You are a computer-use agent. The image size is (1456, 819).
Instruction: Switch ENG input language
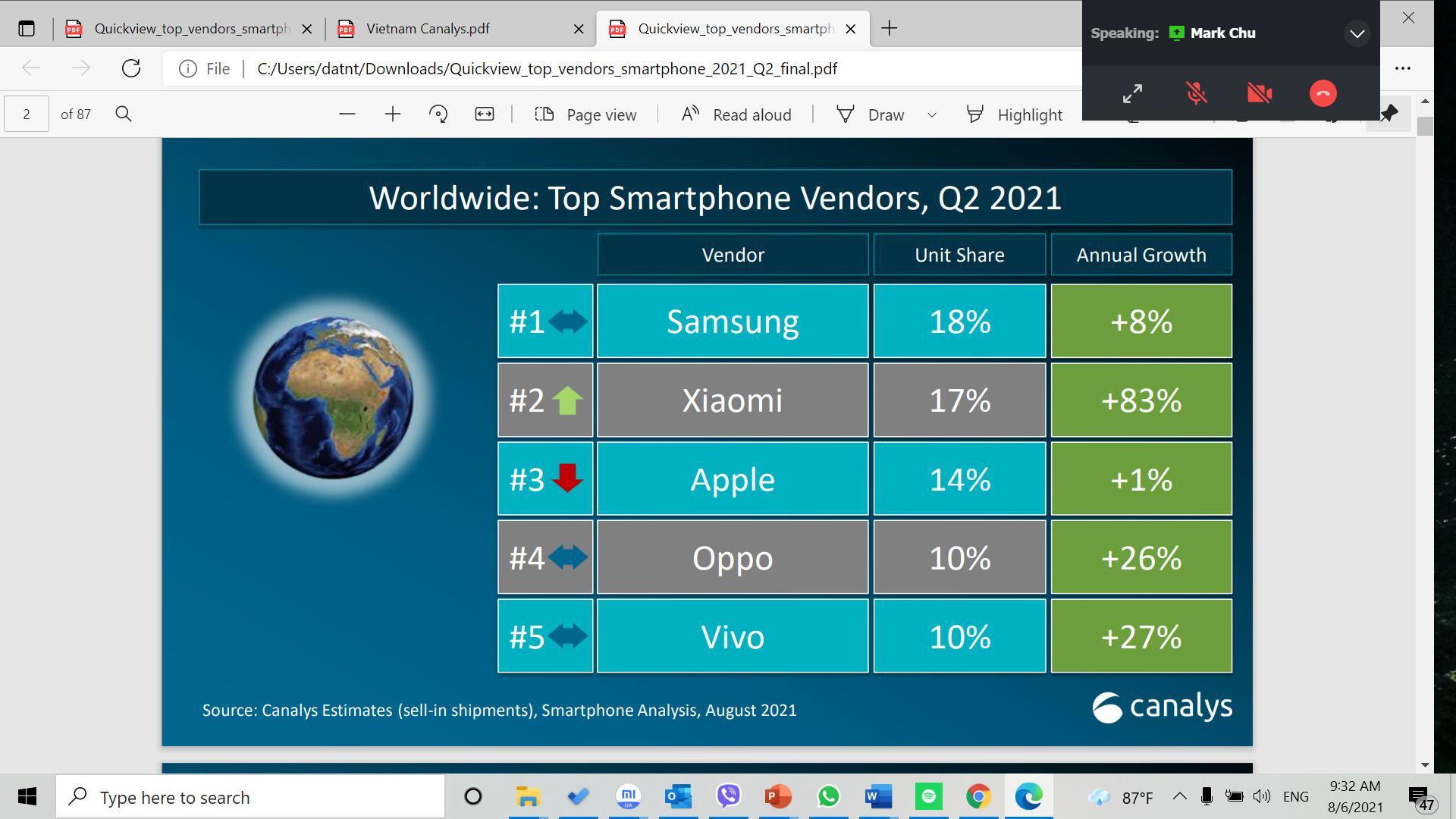tap(1296, 797)
